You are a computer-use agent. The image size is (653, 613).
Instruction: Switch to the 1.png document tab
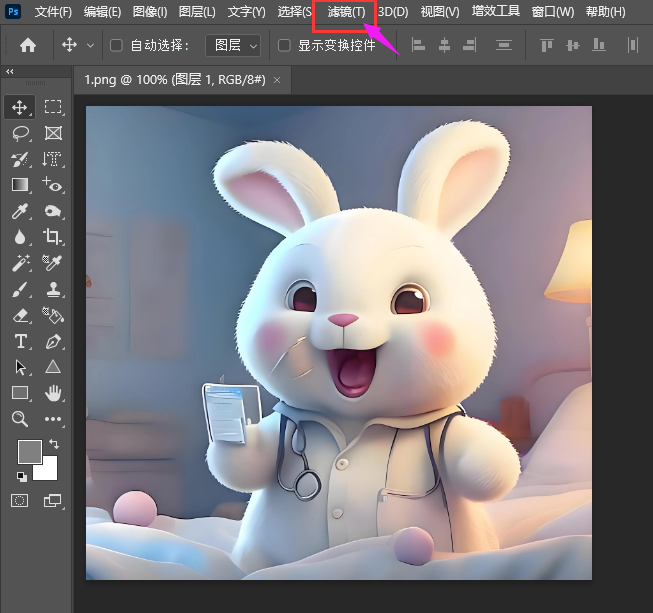click(x=174, y=80)
